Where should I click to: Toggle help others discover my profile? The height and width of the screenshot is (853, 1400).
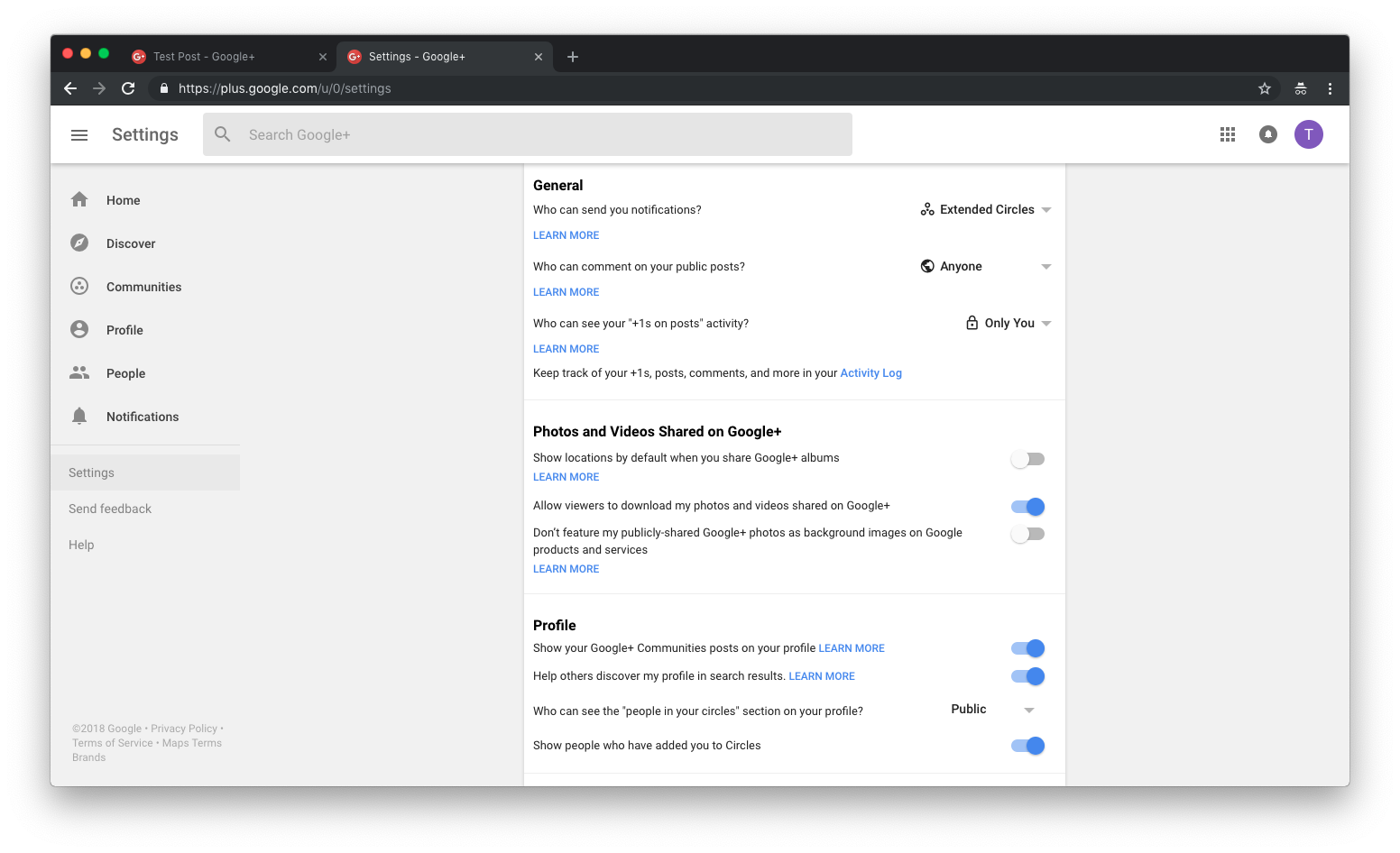click(1027, 676)
